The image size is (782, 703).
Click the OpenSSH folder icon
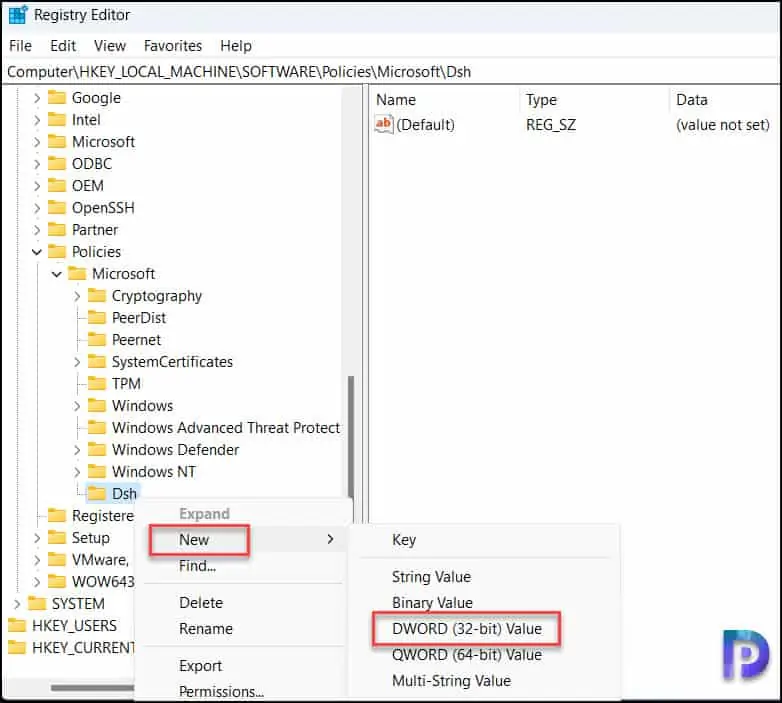point(57,207)
